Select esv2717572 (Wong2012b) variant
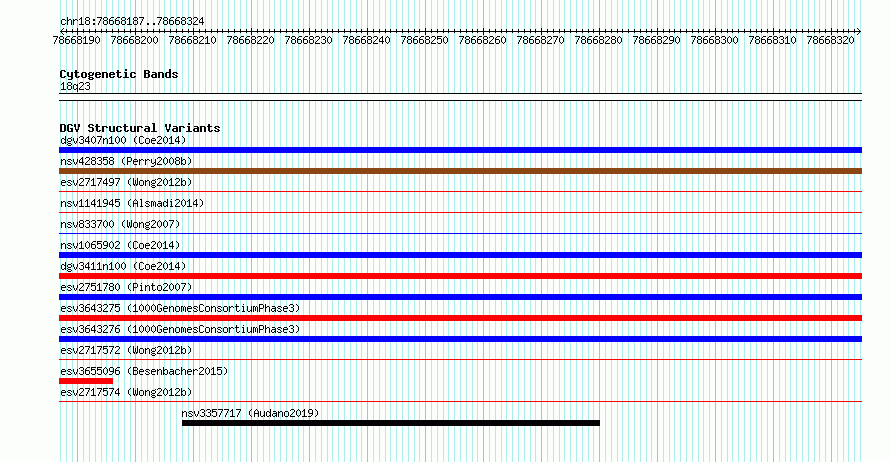890x462 pixels. tap(126, 350)
